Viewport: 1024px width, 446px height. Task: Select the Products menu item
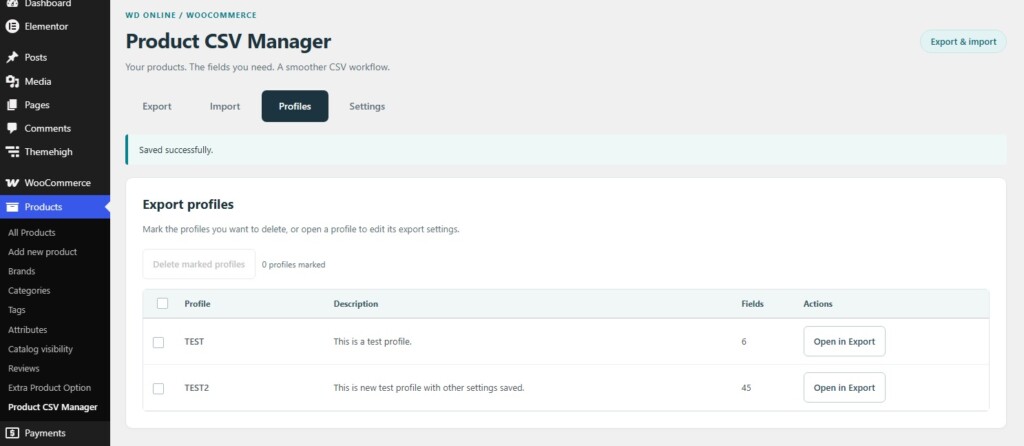pos(55,207)
